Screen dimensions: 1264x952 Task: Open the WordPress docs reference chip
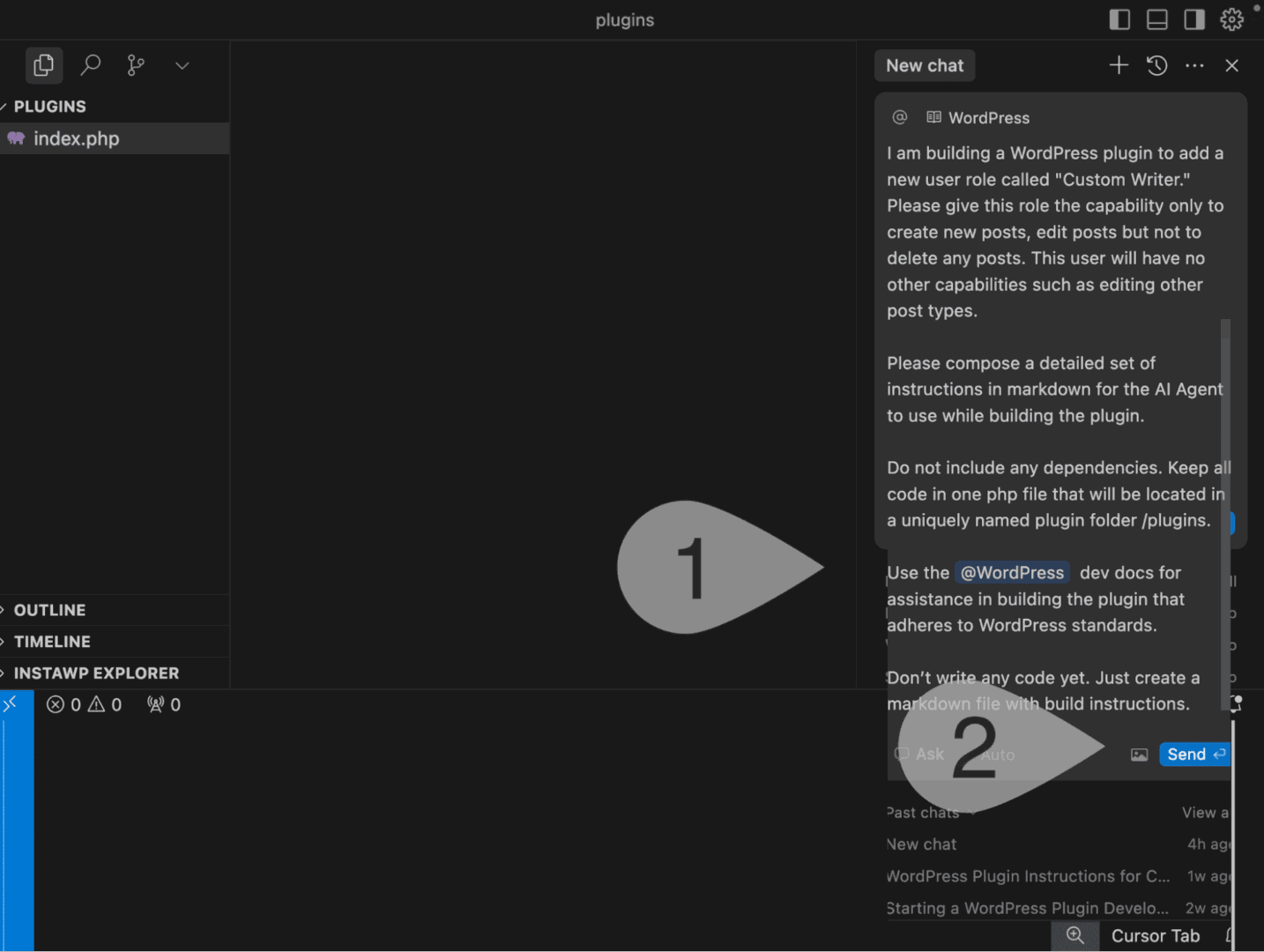pos(1011,572)
